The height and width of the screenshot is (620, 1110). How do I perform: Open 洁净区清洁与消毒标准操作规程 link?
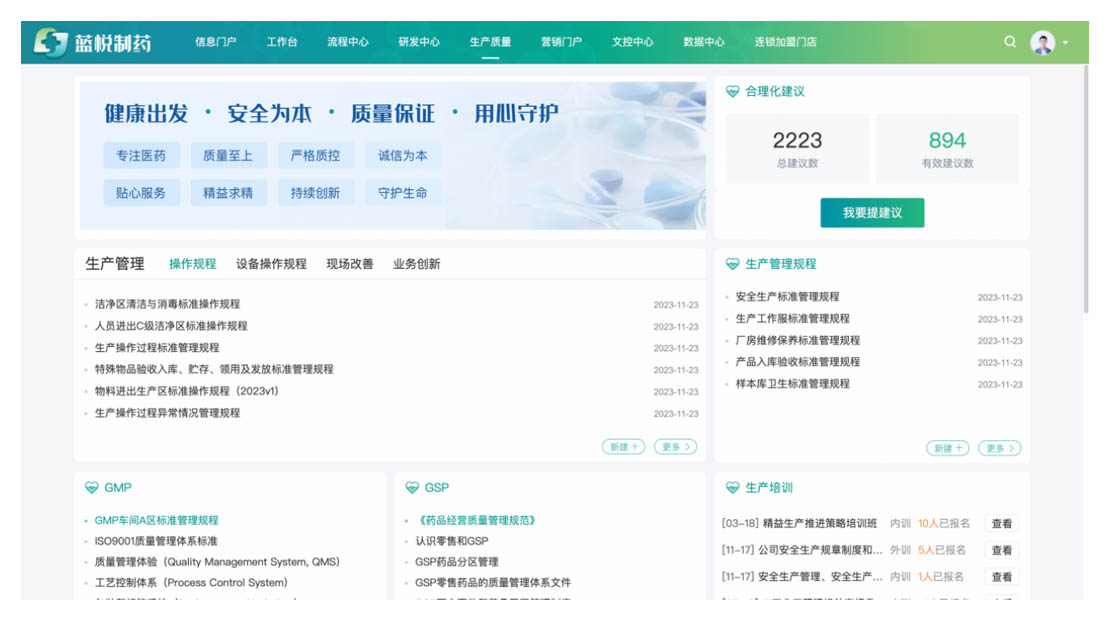[167, 304]
